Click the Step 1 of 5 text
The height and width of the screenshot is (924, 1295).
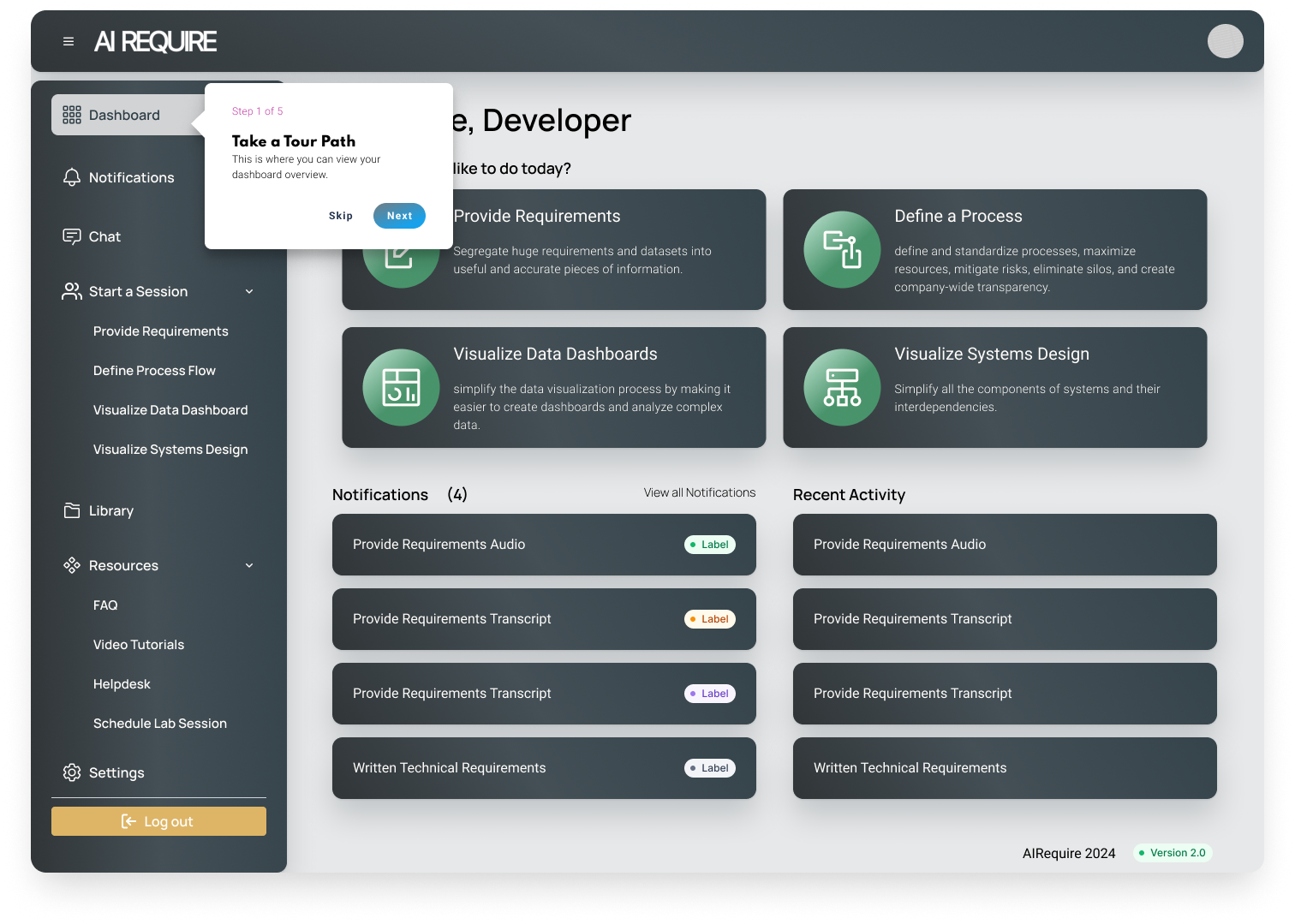(257, 111)
